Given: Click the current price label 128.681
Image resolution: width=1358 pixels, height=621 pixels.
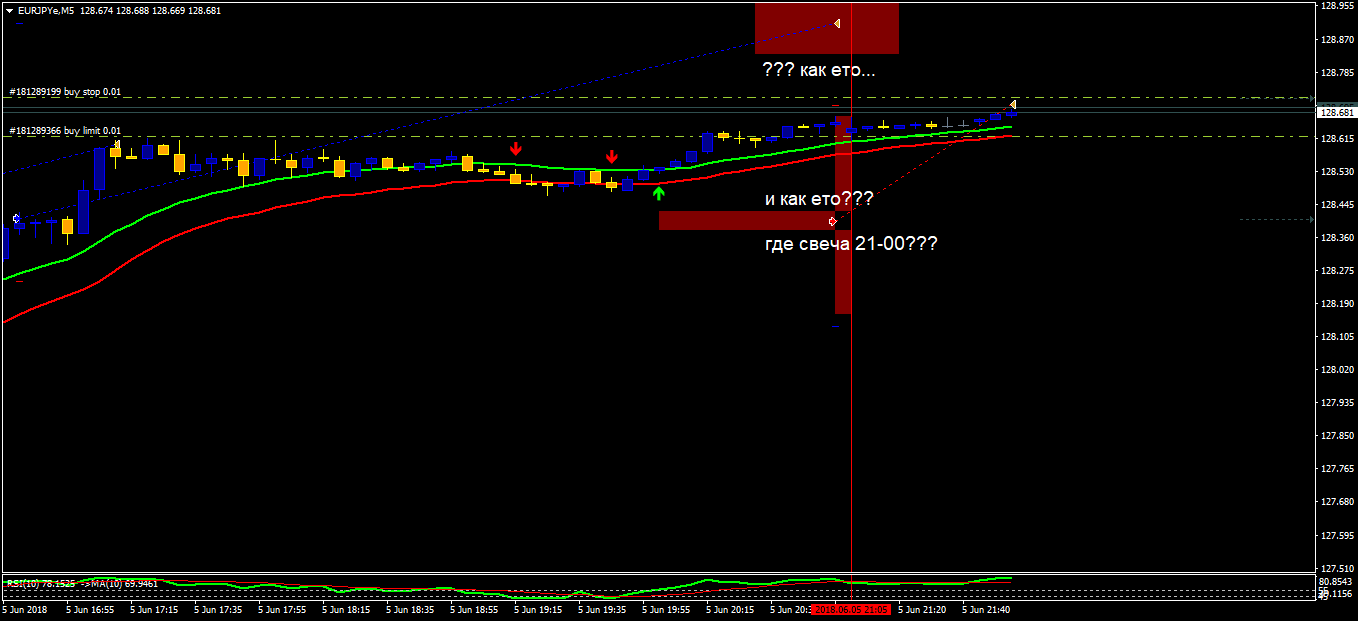Looking at the screenshot, I should [x=1337, y=113].
